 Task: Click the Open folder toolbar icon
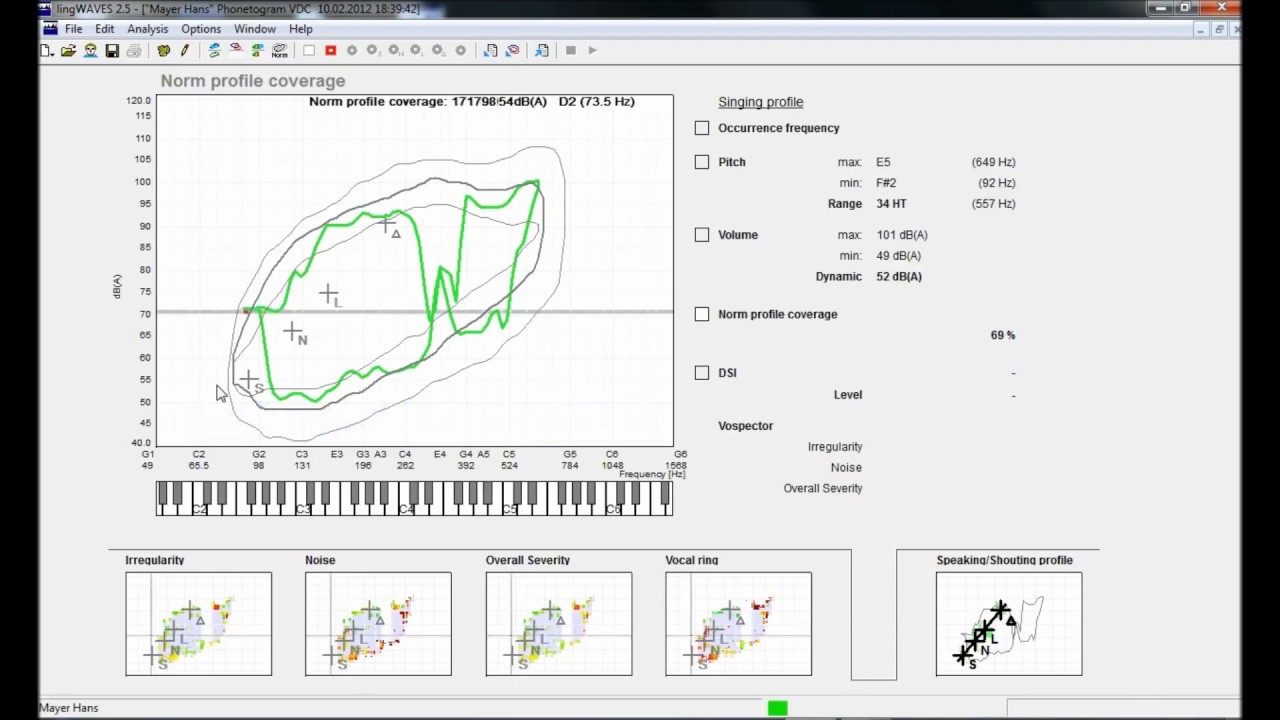(68, 50)
